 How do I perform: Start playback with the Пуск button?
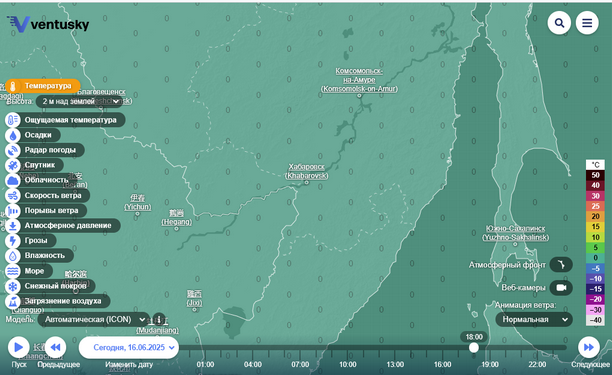pyautogui.click(x=18, y=347)
